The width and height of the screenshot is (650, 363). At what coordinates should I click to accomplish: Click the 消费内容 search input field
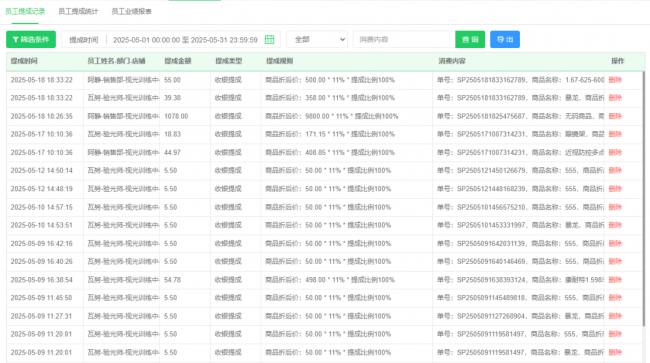[404, 39]
